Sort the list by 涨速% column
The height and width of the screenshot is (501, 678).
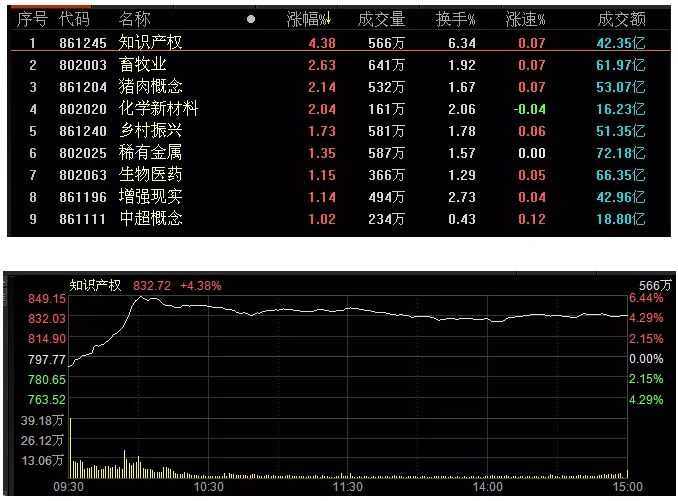(526, 19)
